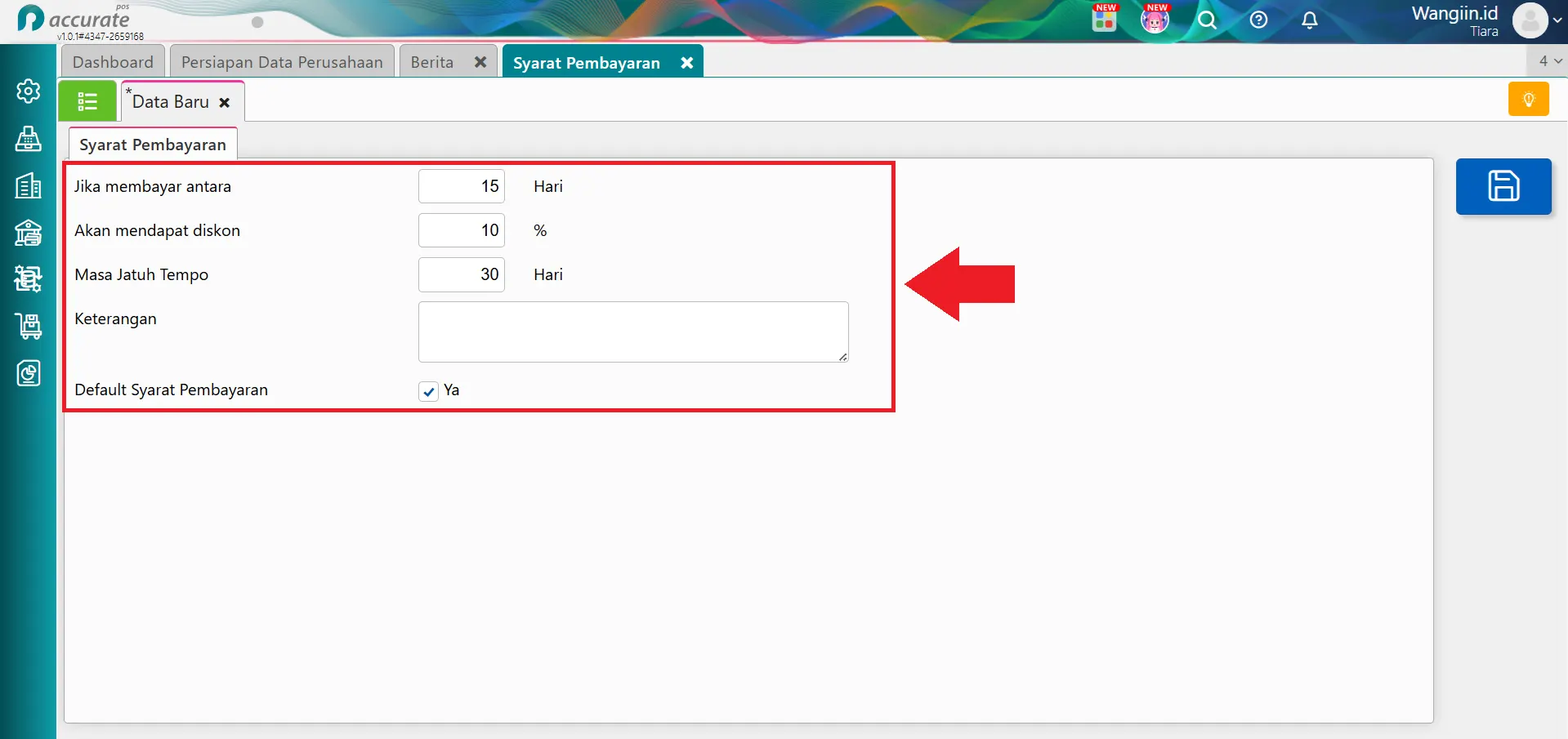Select the Data Baru sub-tab
The width and height of the screenshot is (1568, 739).
(x=171, y=102)
